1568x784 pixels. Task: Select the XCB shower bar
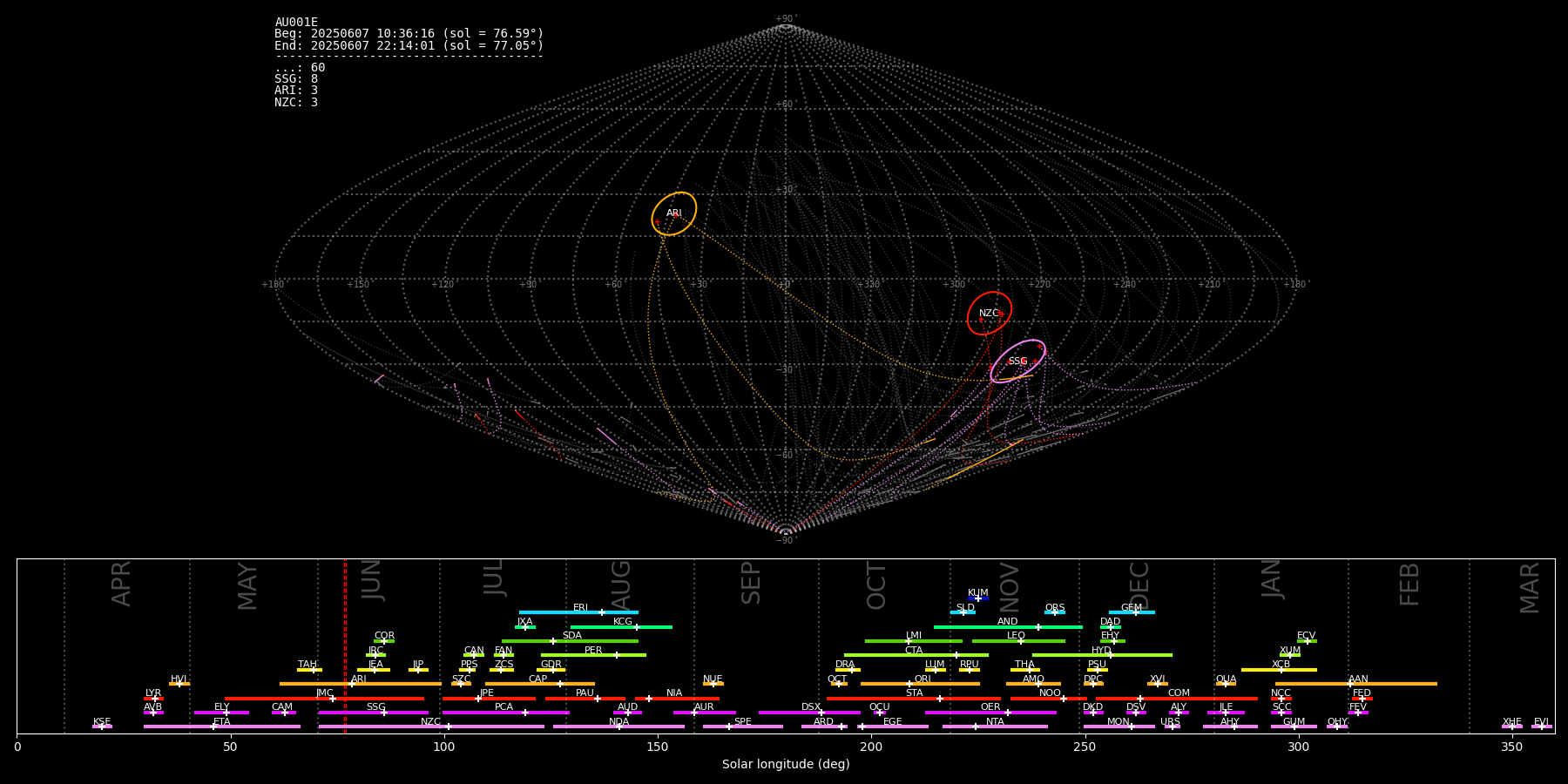1279,670
